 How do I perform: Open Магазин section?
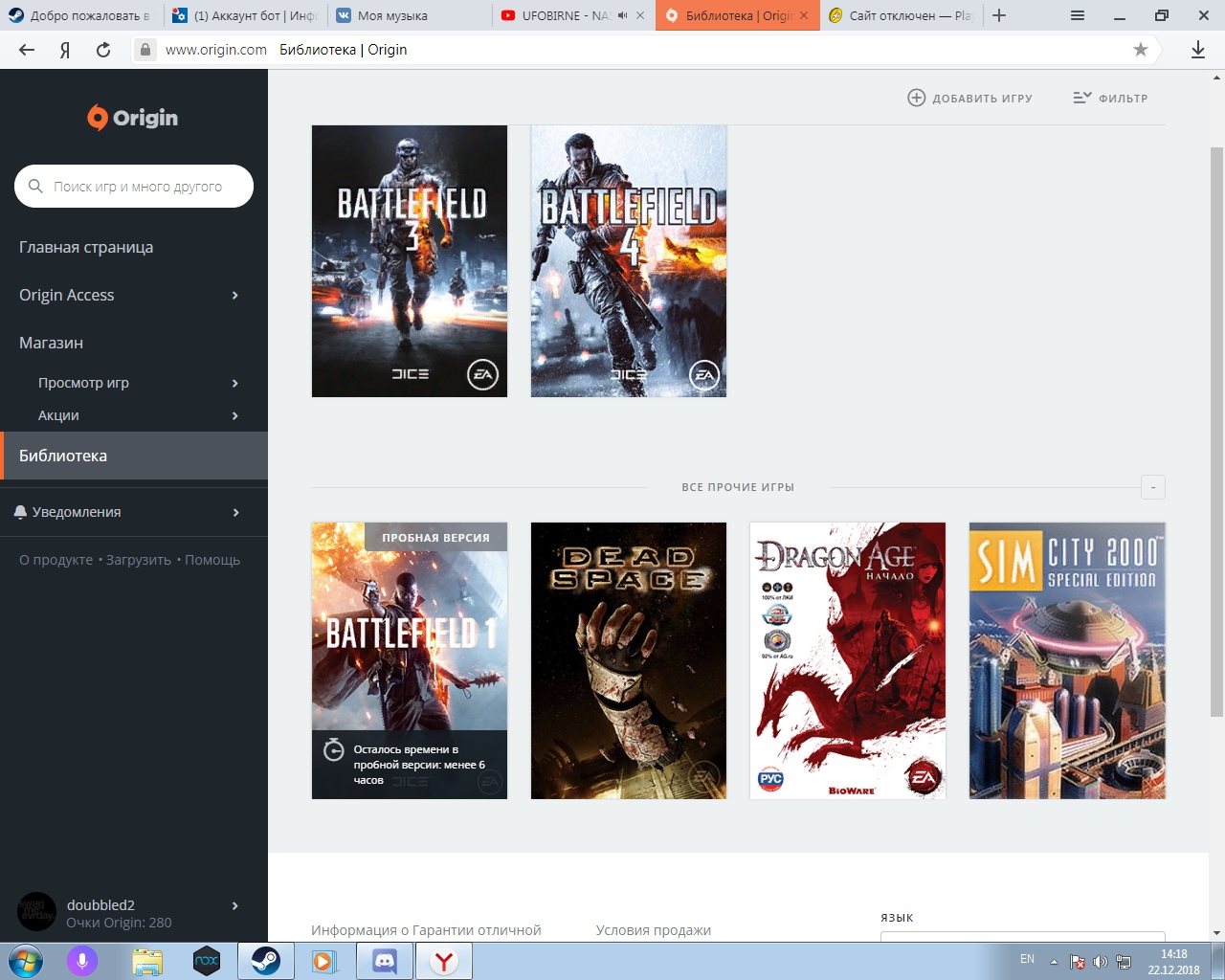click(52, 343)
